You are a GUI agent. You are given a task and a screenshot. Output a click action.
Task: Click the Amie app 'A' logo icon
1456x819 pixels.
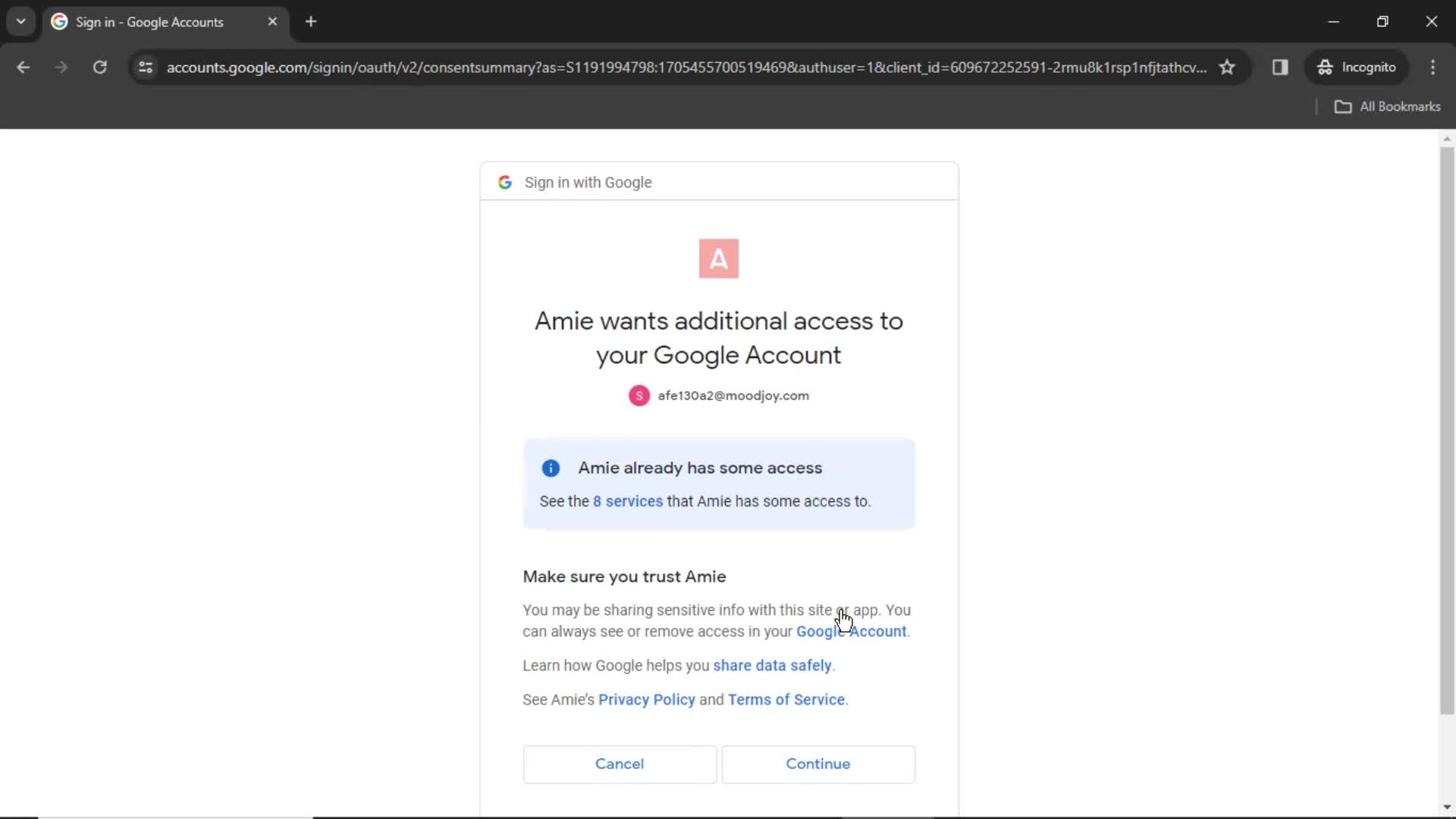tap(720, 258)
